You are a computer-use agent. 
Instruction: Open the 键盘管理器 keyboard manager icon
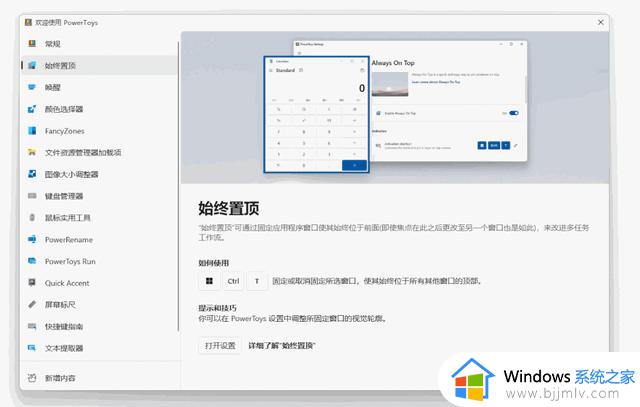[x=32, y=196]
